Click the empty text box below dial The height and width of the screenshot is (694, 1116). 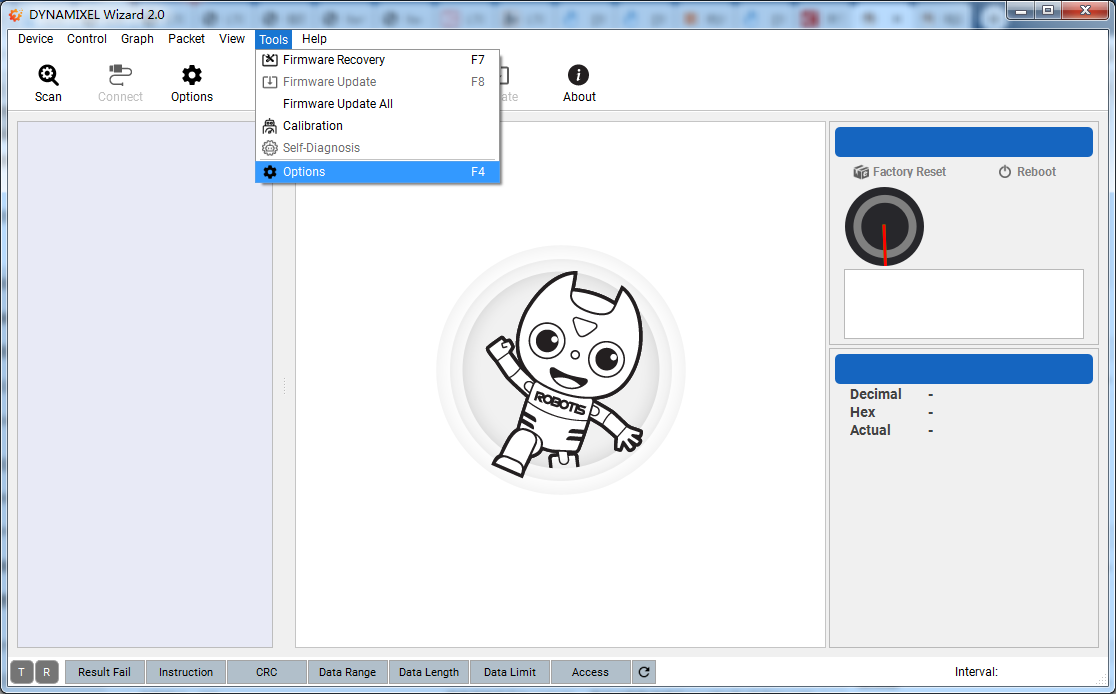pos(963,304)
